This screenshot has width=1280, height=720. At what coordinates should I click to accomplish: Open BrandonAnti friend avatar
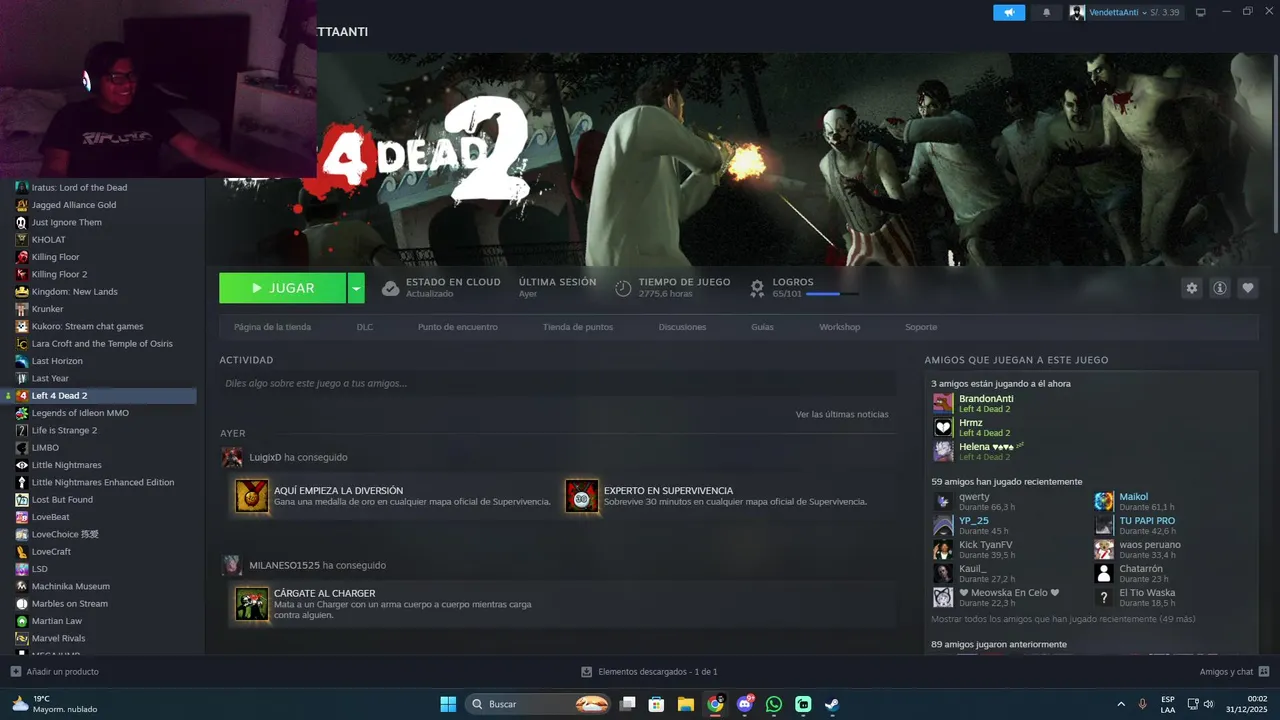[x=943, y=403]
